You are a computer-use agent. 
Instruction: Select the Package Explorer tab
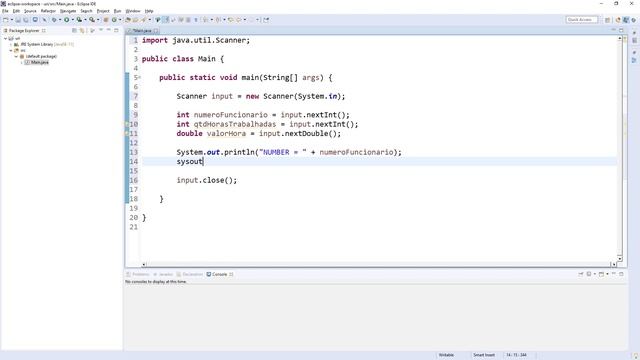(x=24, y=31)
